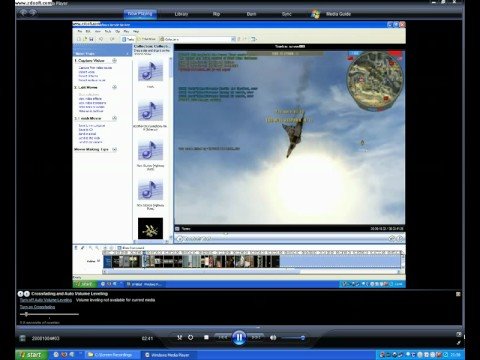This screenshot has width=480, height=360.
Task: Close the enhancements pane
Action: [x=458, y=294]
